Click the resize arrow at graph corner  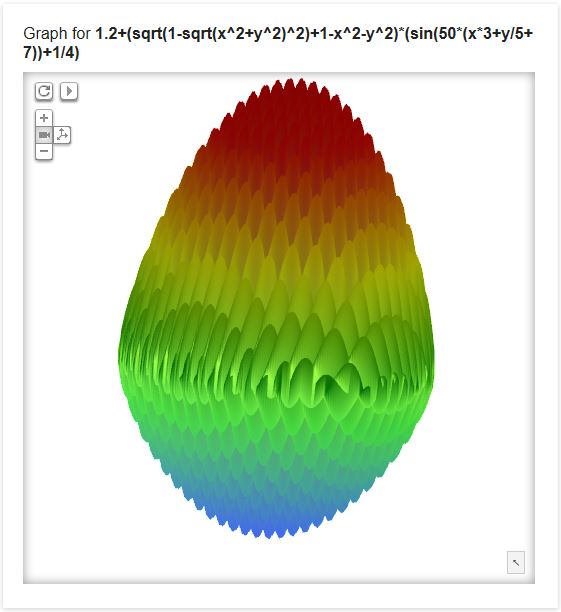(516, 562)
